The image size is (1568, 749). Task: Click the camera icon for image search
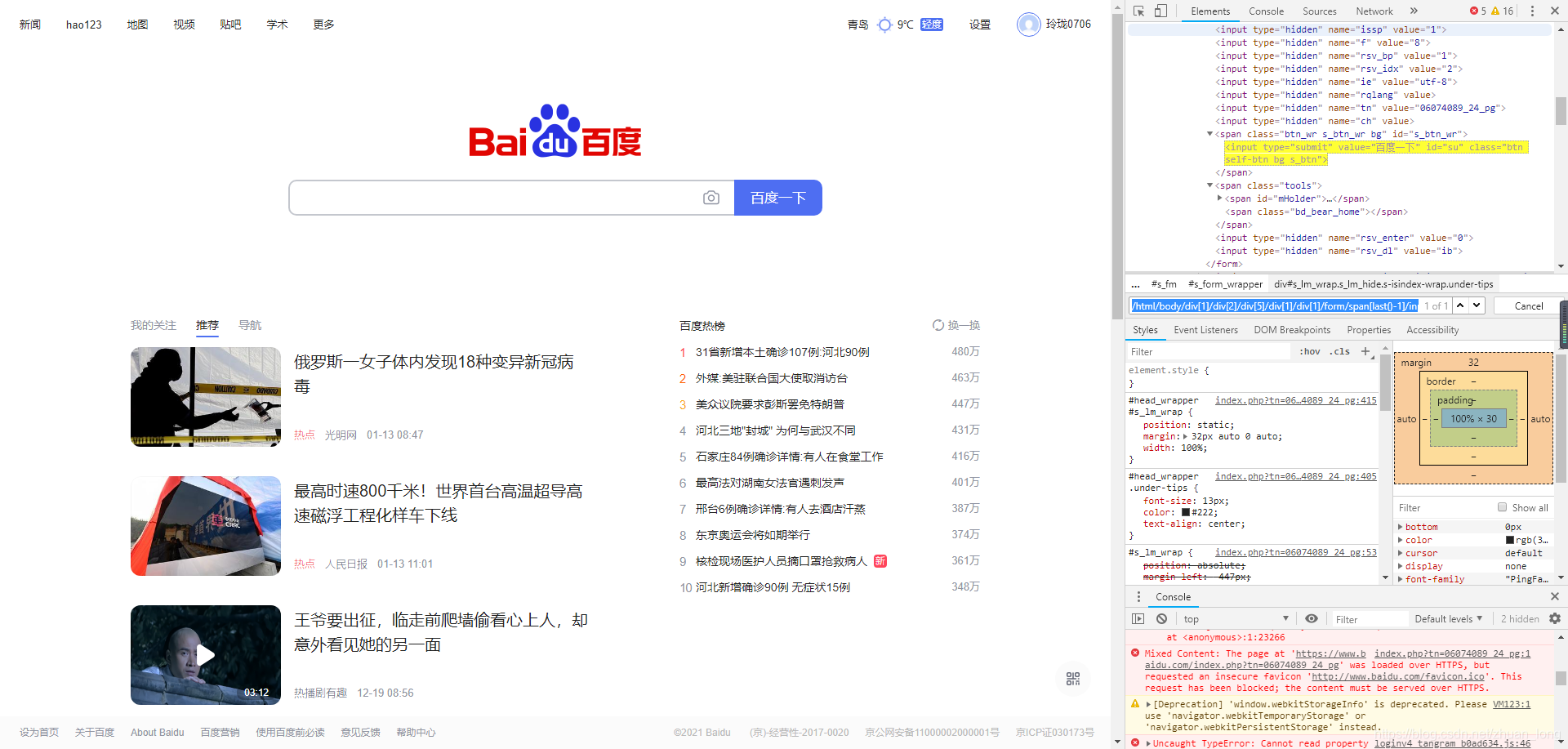(711, 197)
